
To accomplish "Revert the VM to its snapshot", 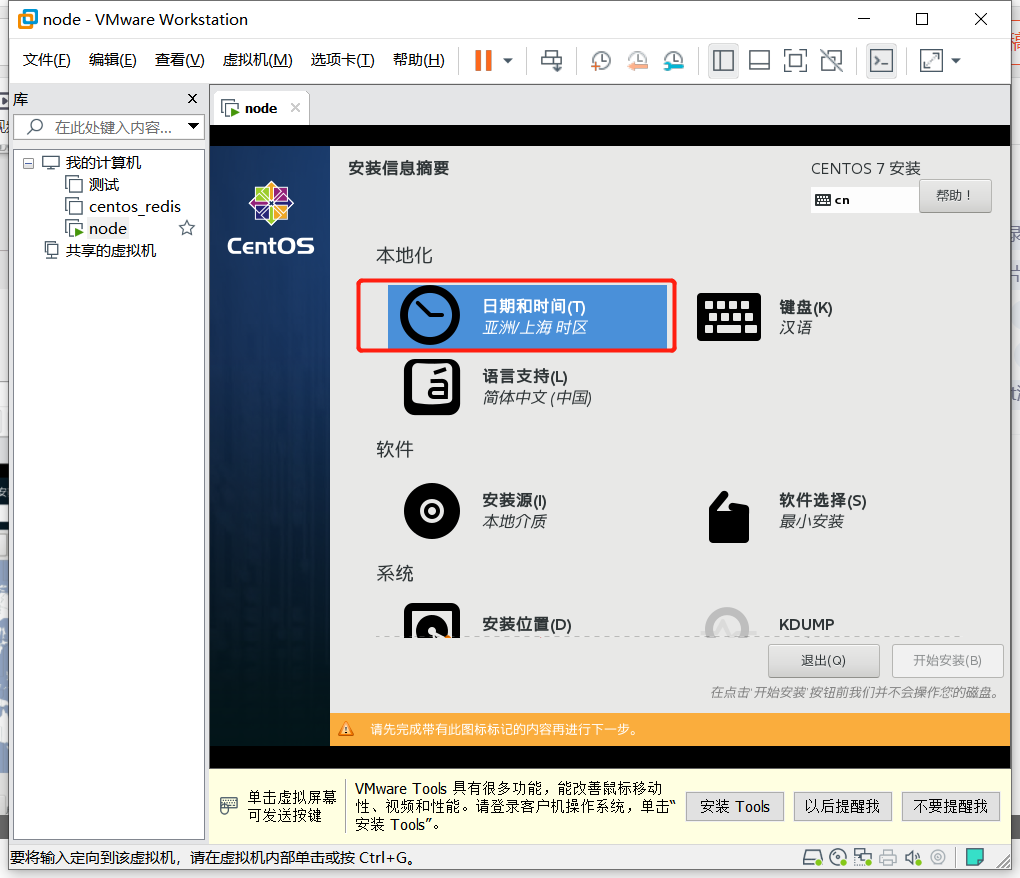I will click(638, 61).
